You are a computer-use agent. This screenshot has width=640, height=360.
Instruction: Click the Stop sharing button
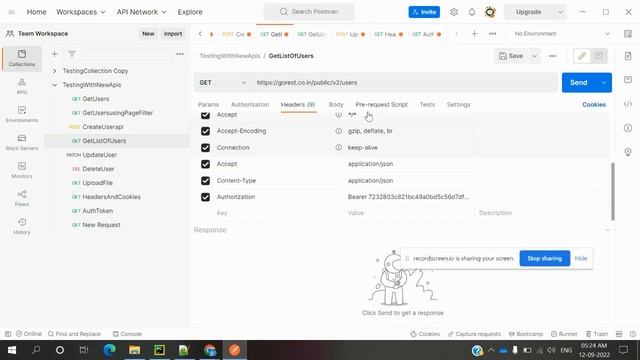[544, 258]
